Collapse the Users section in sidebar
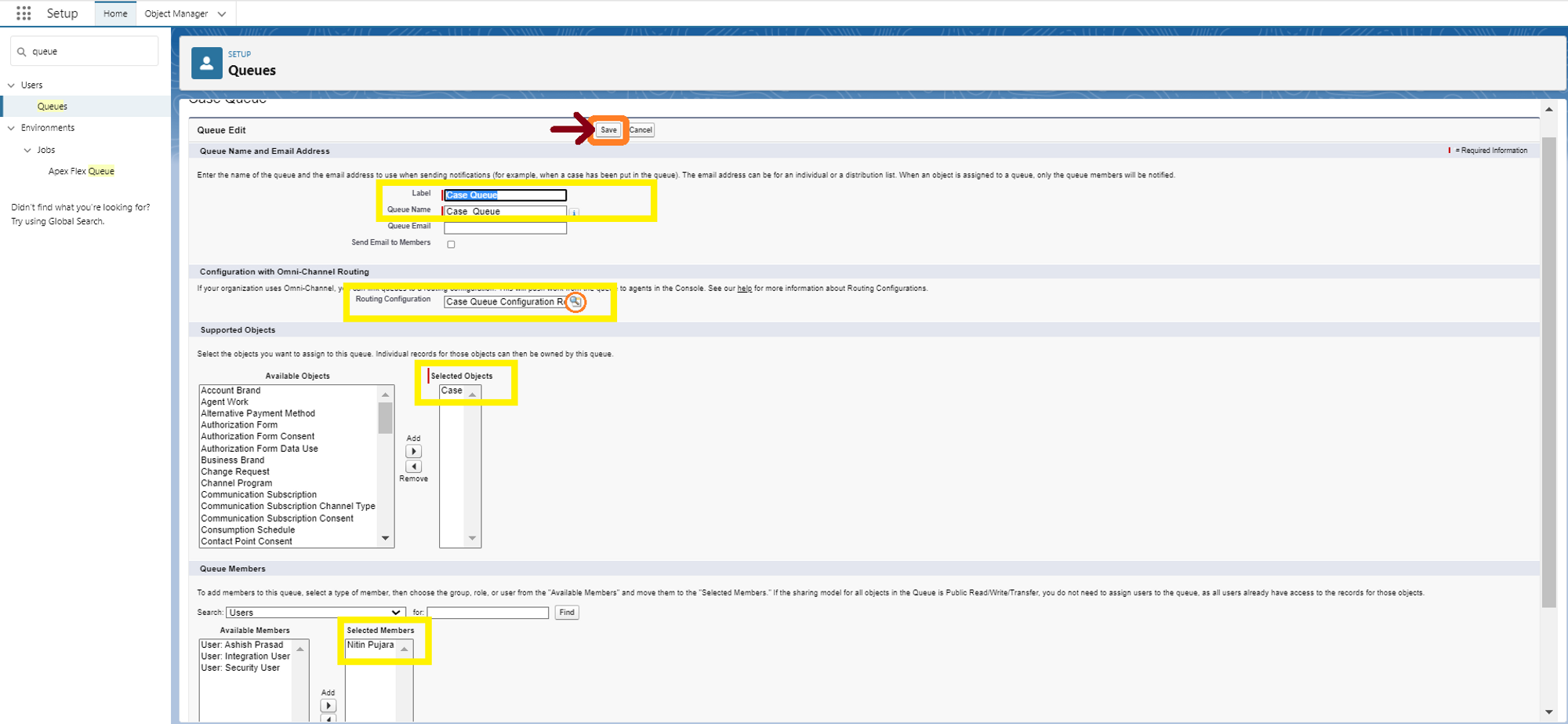Viewport: 1568px width, 724px height. tap(11, 85)
